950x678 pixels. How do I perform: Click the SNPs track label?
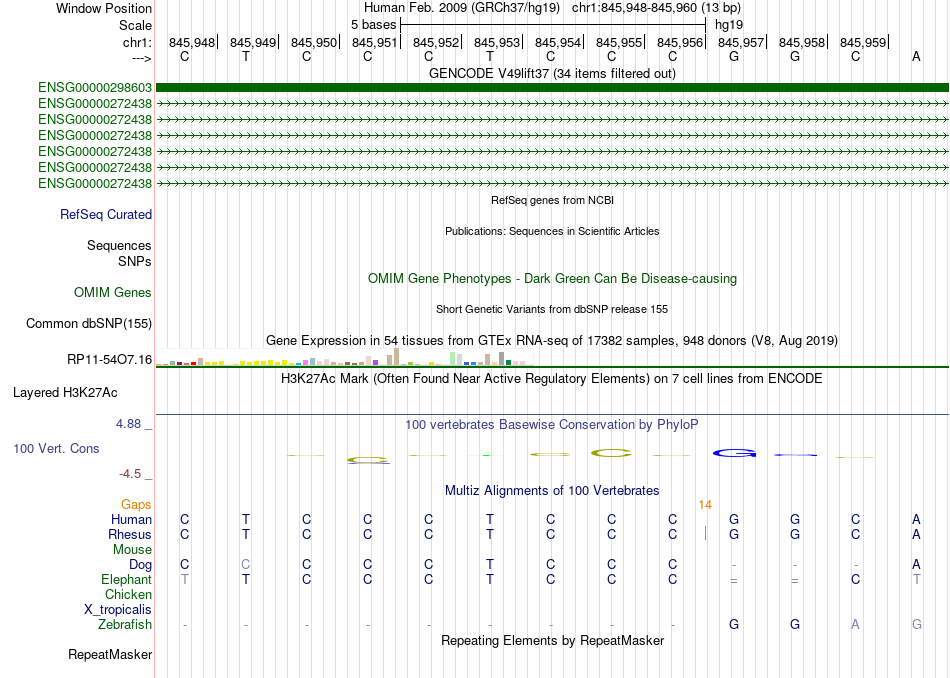[x=135, y=261]
